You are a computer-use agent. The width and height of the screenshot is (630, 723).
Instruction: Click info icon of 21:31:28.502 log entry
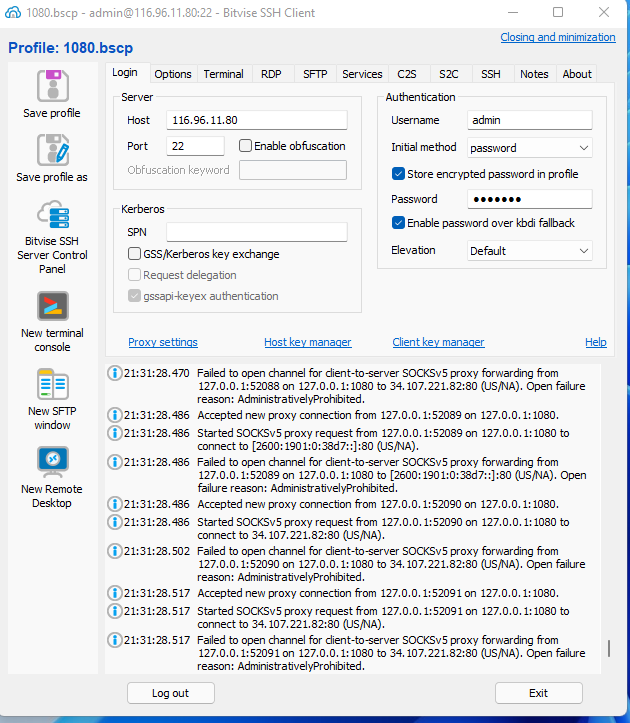click(114, 551)
